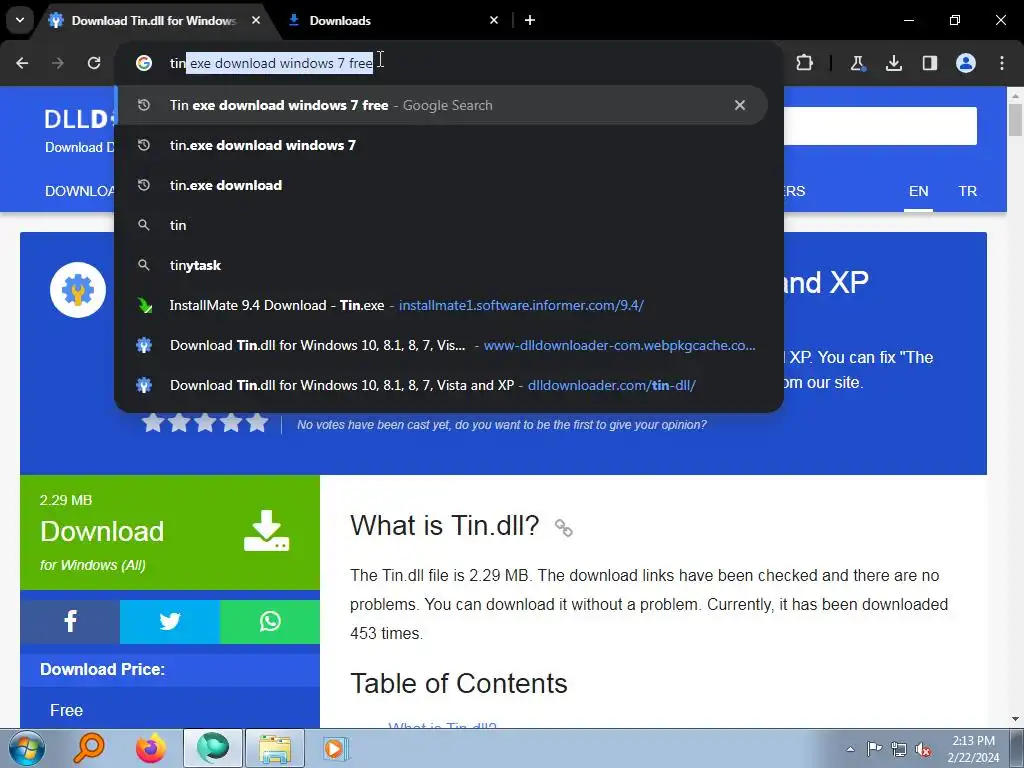The height and width of the screenshot is (768, 1024).
Task: Click the site search box
Action: (x=880, y=126)
